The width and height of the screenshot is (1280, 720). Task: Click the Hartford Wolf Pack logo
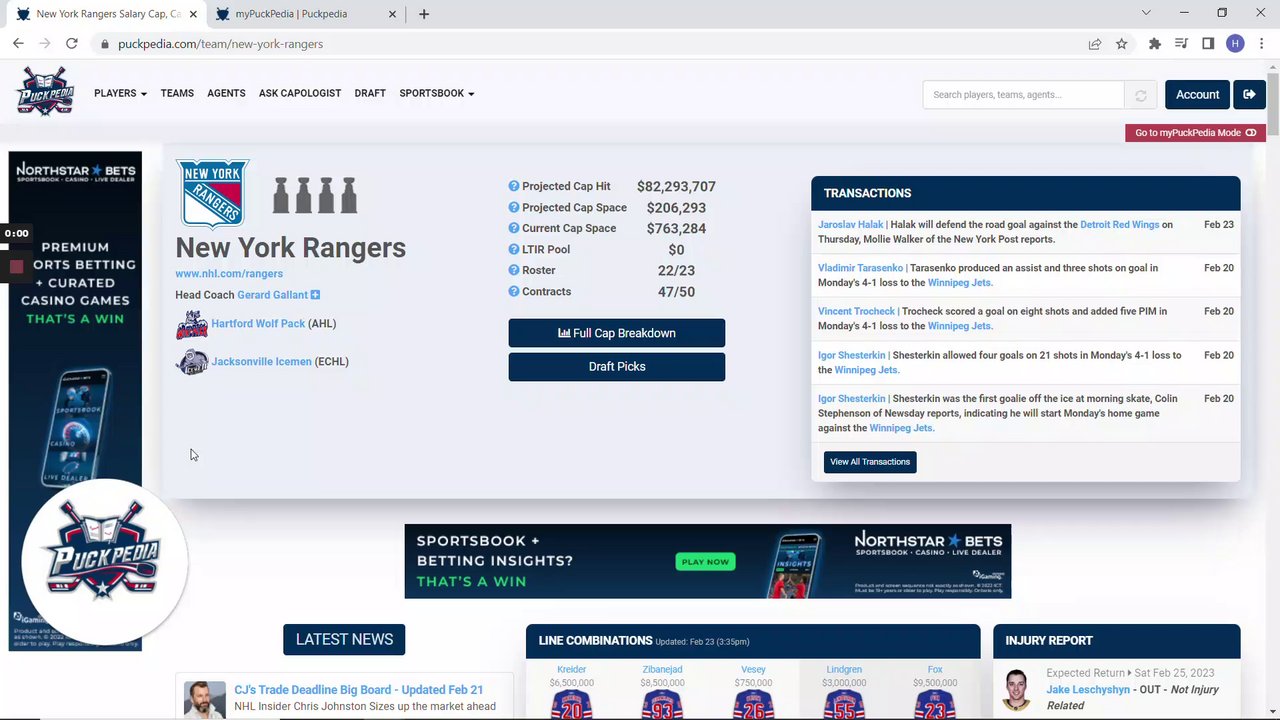point(192,324)
